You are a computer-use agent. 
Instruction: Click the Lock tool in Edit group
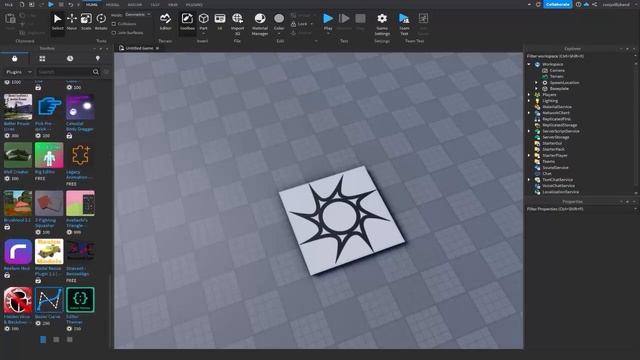pos(300,24)
